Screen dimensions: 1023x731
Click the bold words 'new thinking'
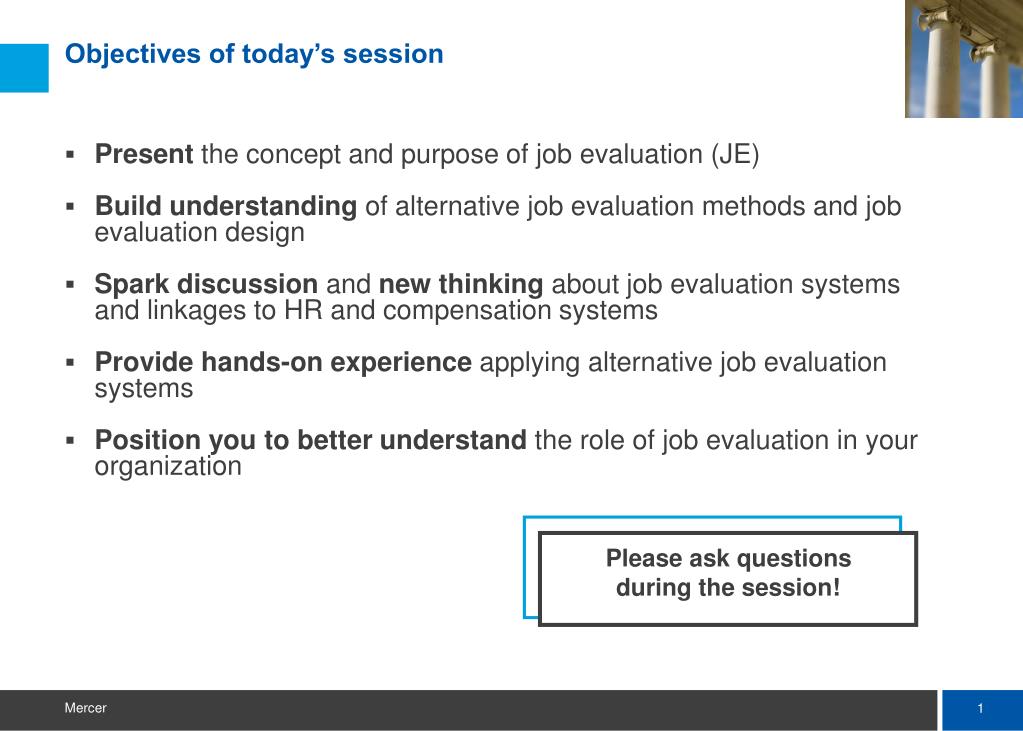pos(461,285)
